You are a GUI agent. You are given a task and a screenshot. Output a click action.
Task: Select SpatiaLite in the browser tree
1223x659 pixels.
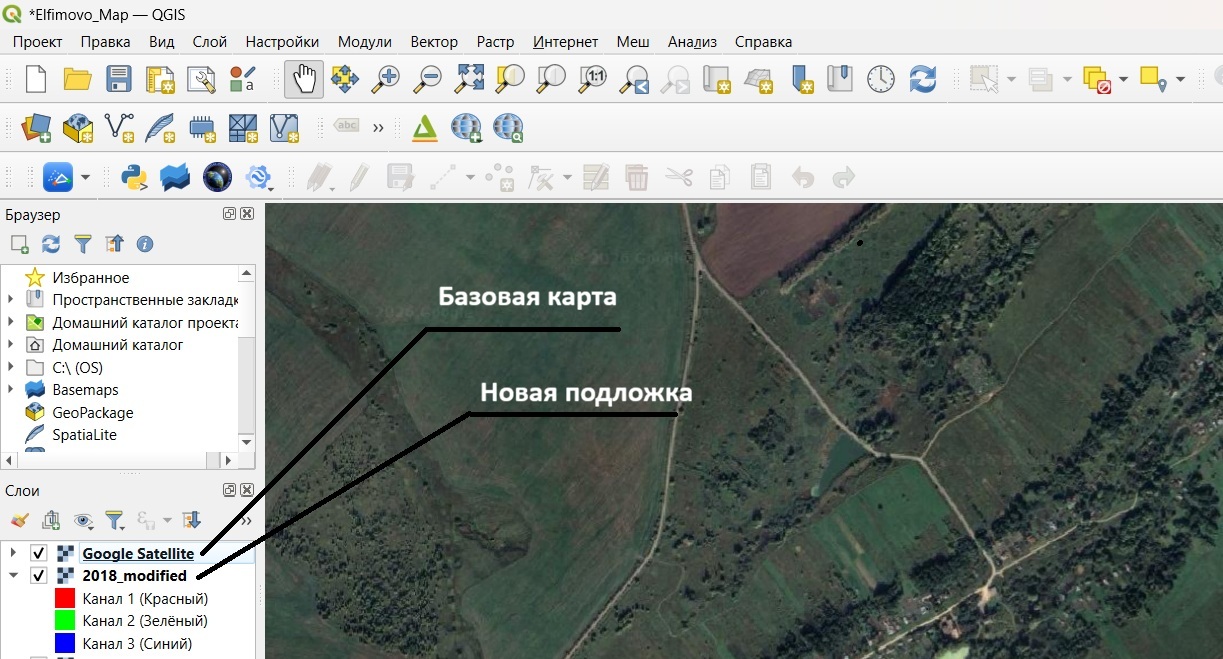coord(85,435)
